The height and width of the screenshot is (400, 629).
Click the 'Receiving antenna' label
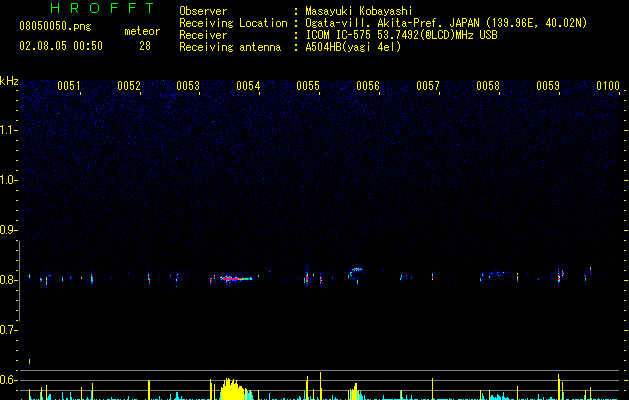click(230, 47)
